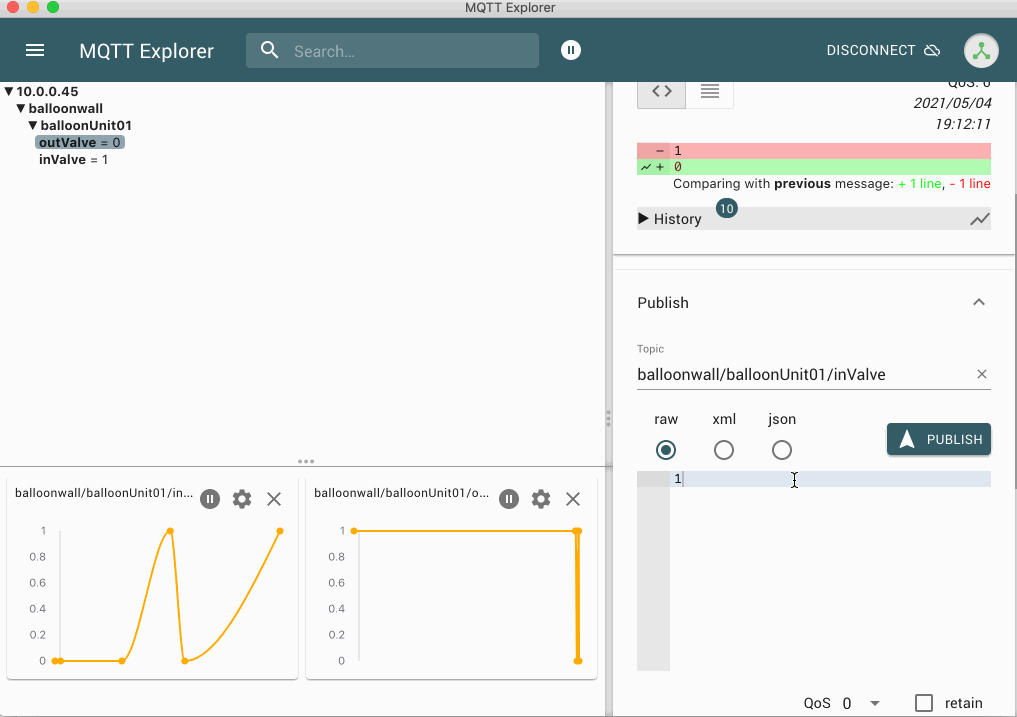The height and width of the screenshot is (717, 1017).
Task: Click the DISCONNECT button
Action: [883, 51]
